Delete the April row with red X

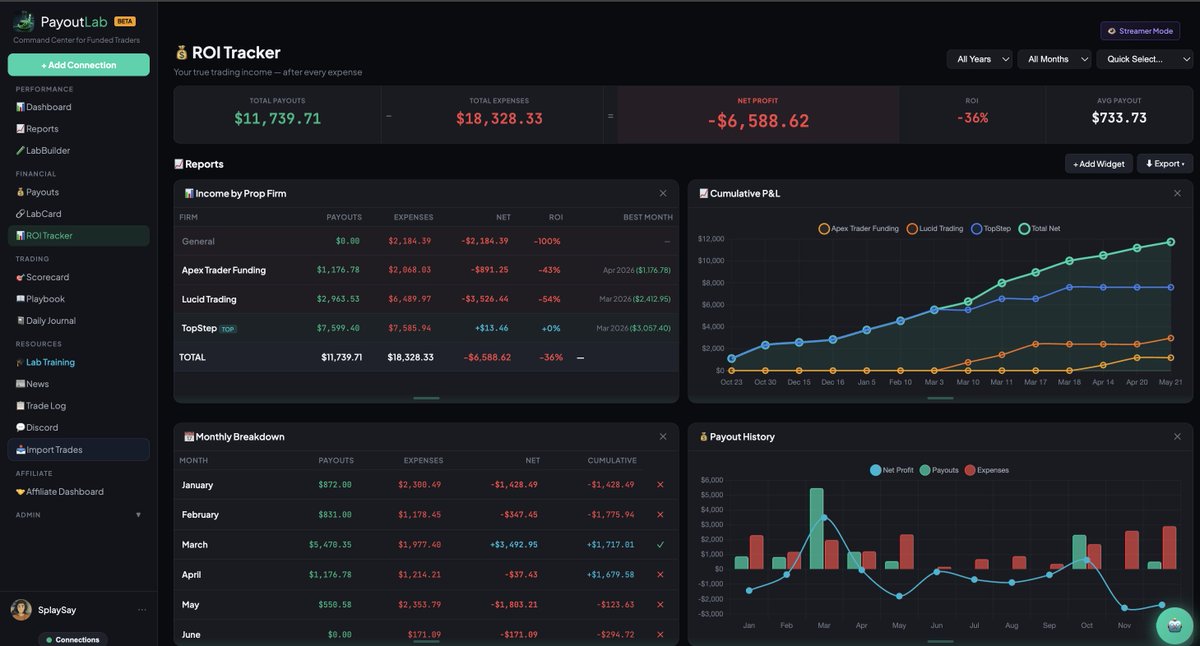(x=660, y=575)
